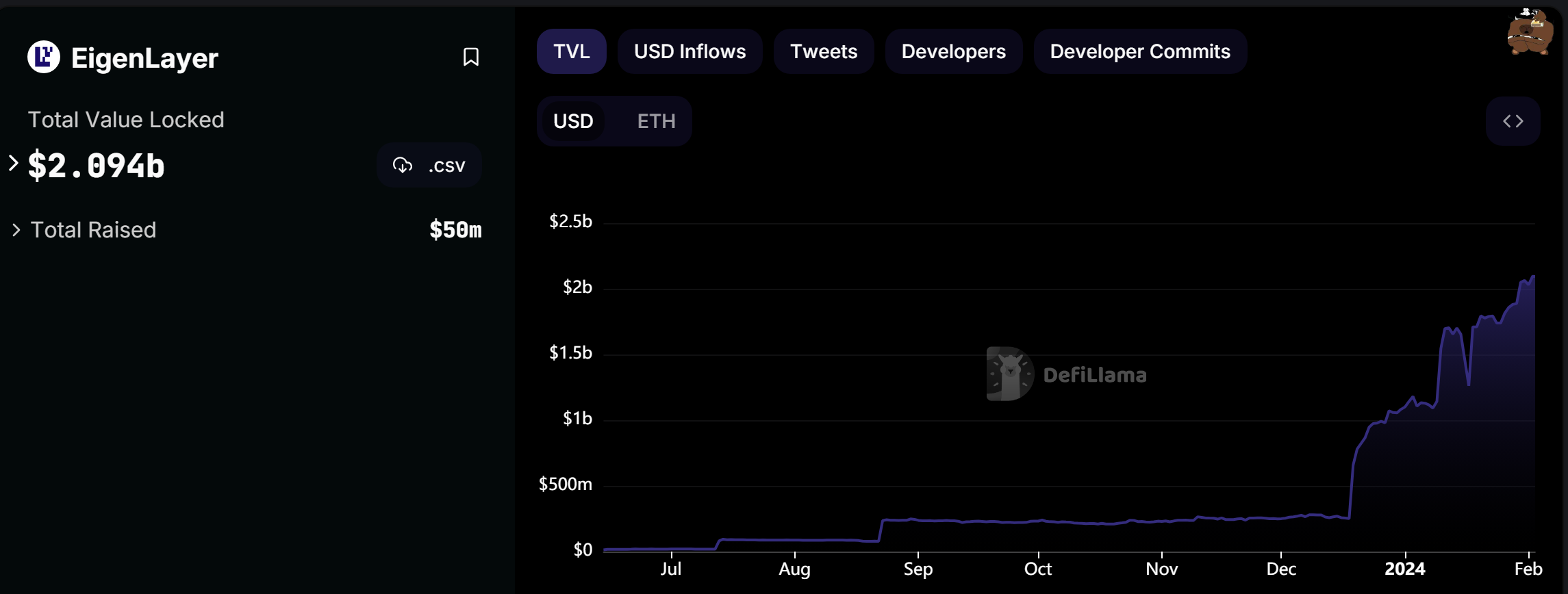Image resolution: width=1568 pixels, height=594 pixels.
Task: Click the bear avatar in the corner
Action: click(x=1530, y=31)
